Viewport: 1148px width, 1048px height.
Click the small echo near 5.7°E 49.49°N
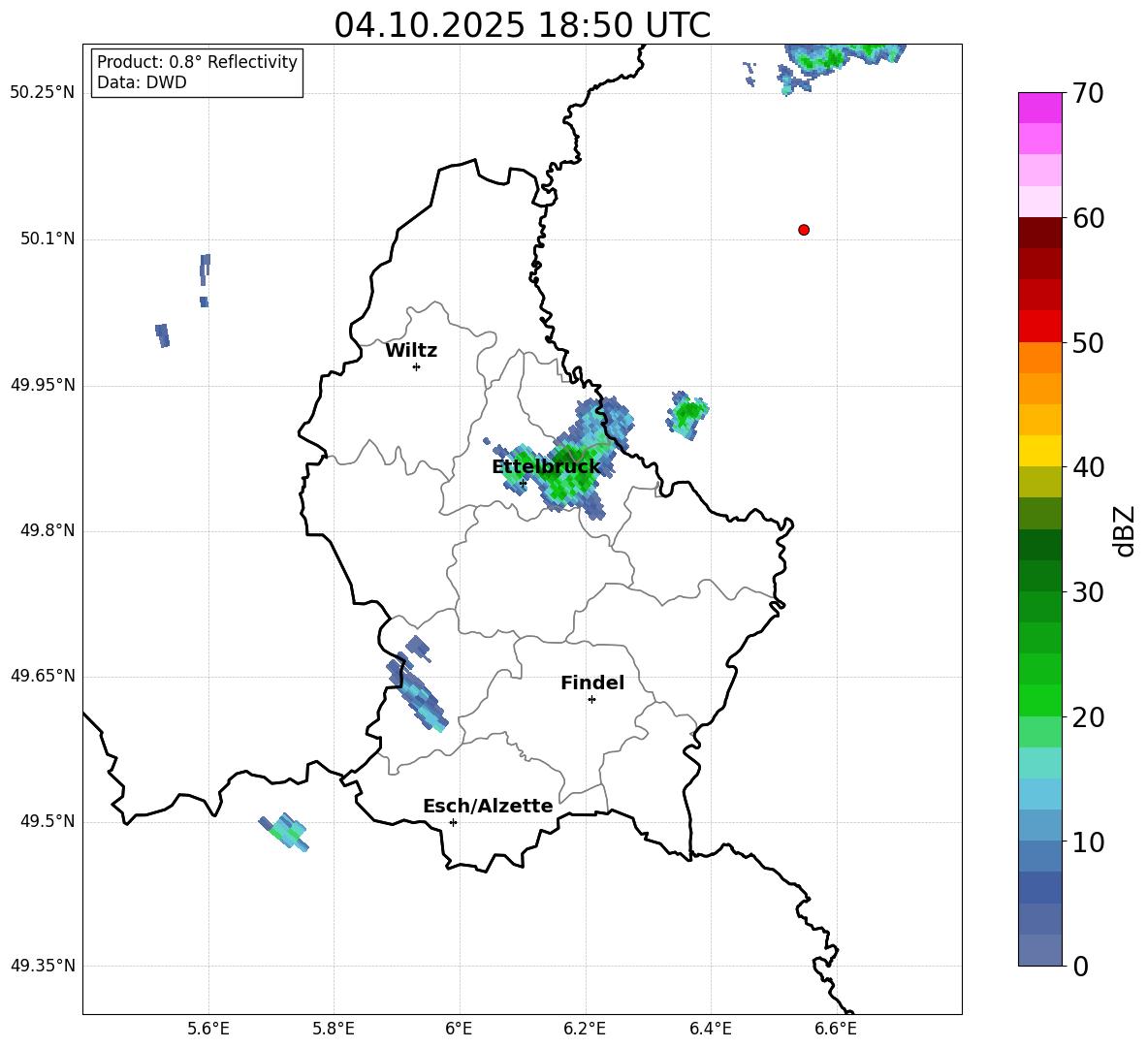tap(285, 832)
